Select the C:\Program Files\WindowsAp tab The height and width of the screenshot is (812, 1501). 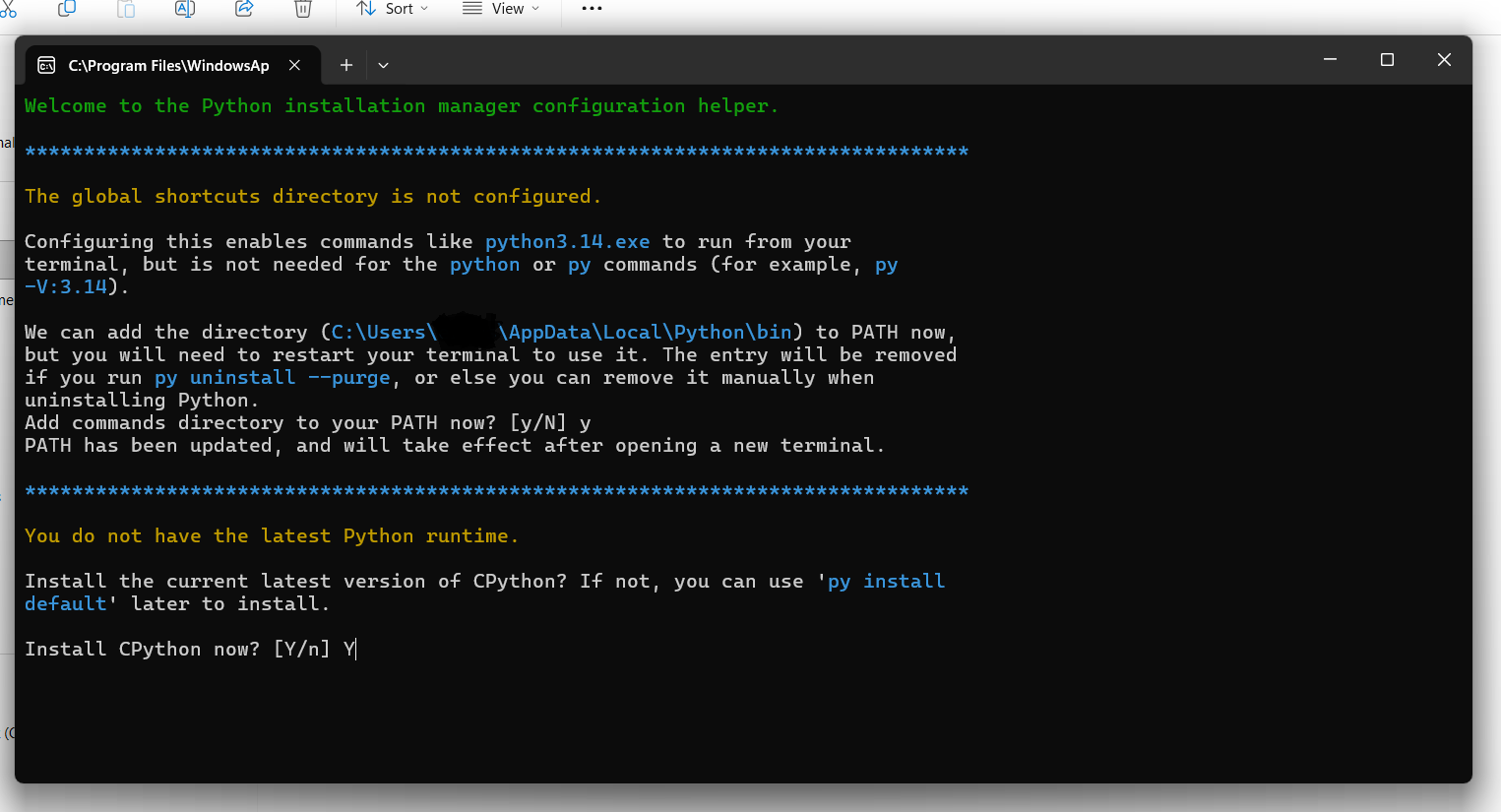[172, 65]
